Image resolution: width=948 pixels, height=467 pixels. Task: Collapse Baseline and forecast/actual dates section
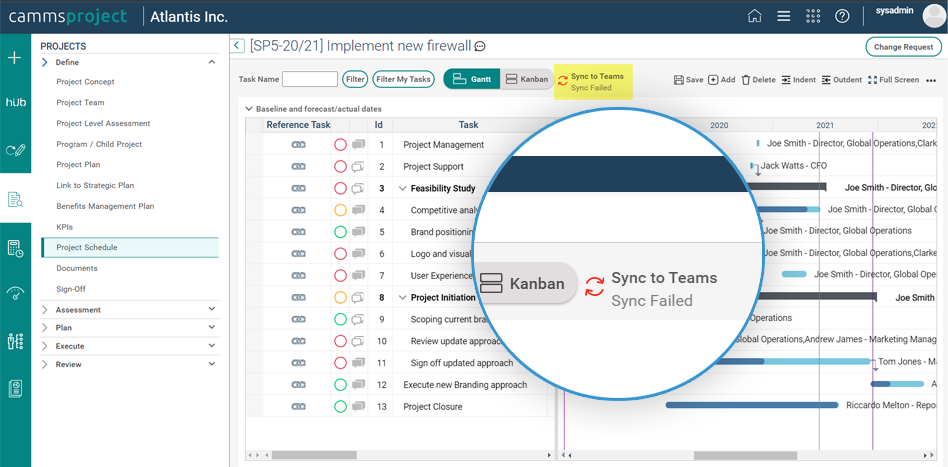(x=248, y=109)
